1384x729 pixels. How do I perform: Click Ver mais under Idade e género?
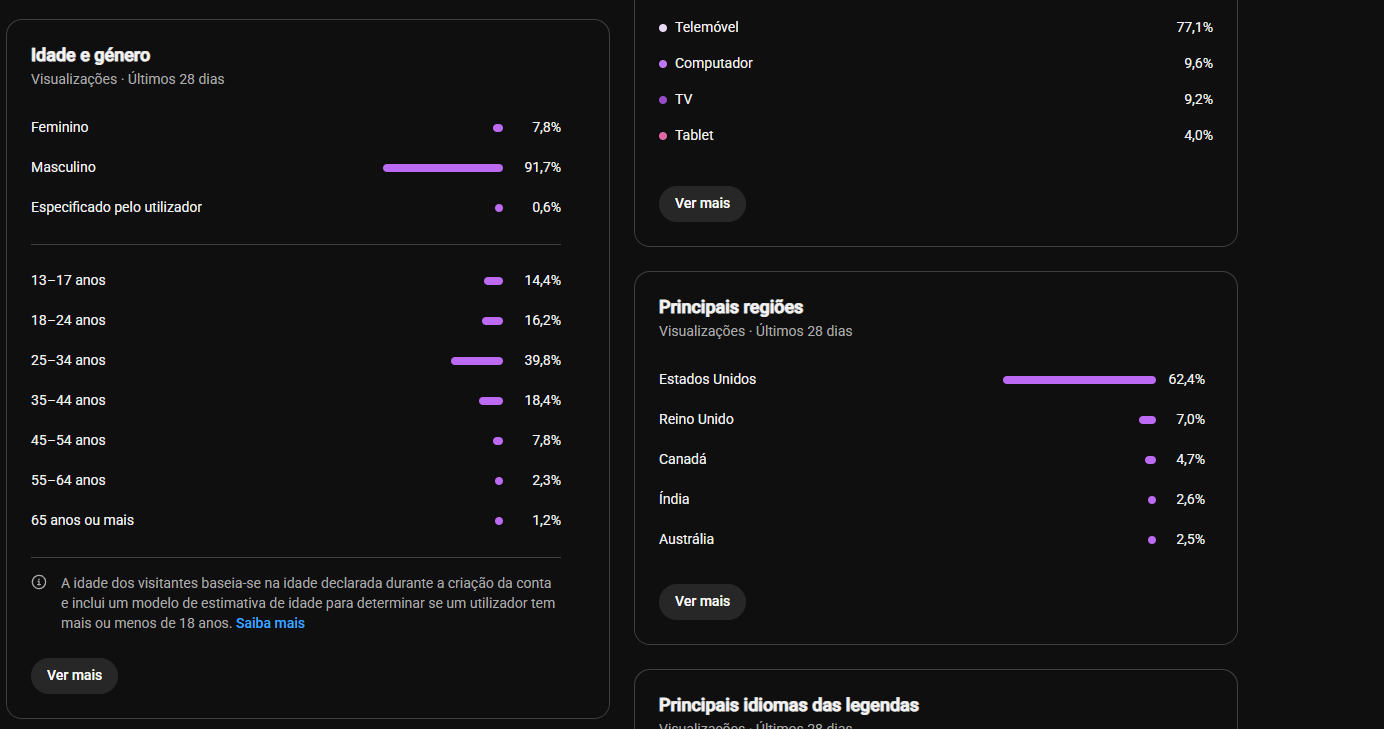pyautogui.click(x=74, y=675)
